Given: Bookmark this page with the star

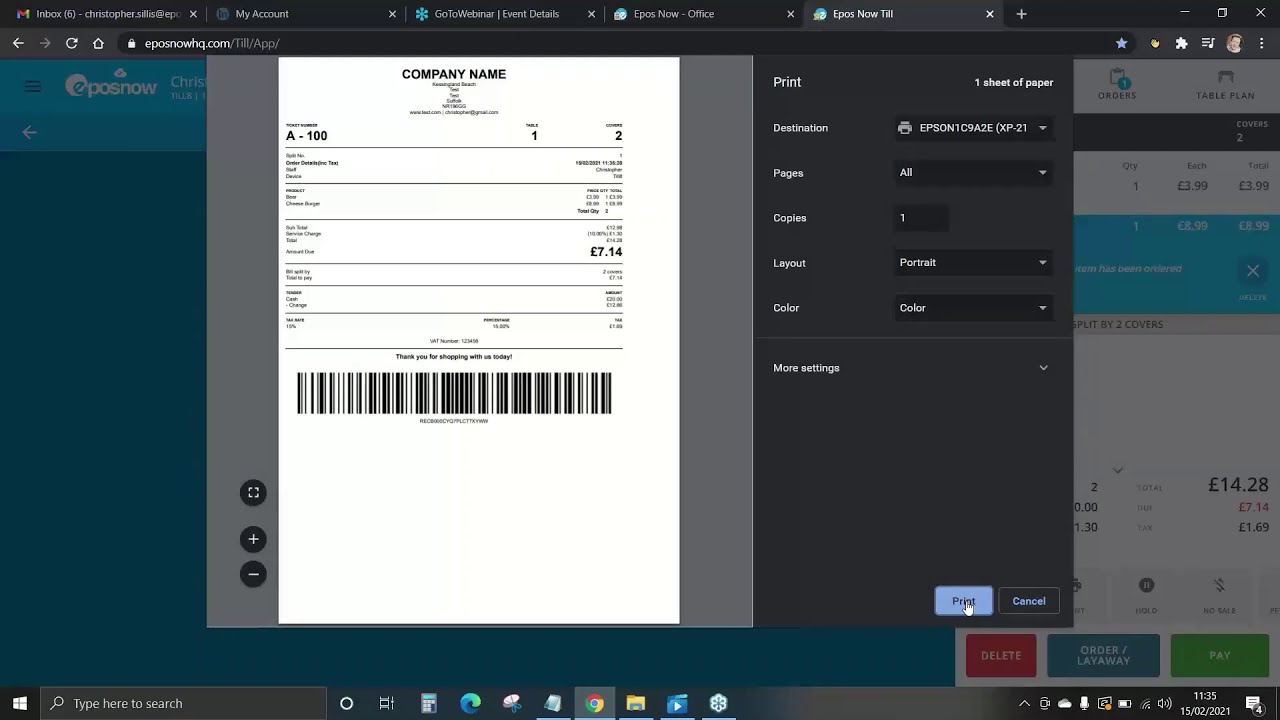Looking at the screenshot, I should [x=1121, y=43].
